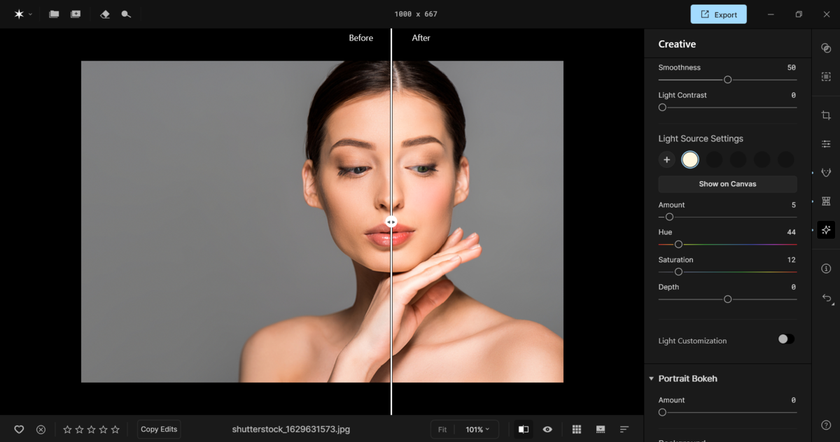Select the last empty light source slot

coord(785,160)
